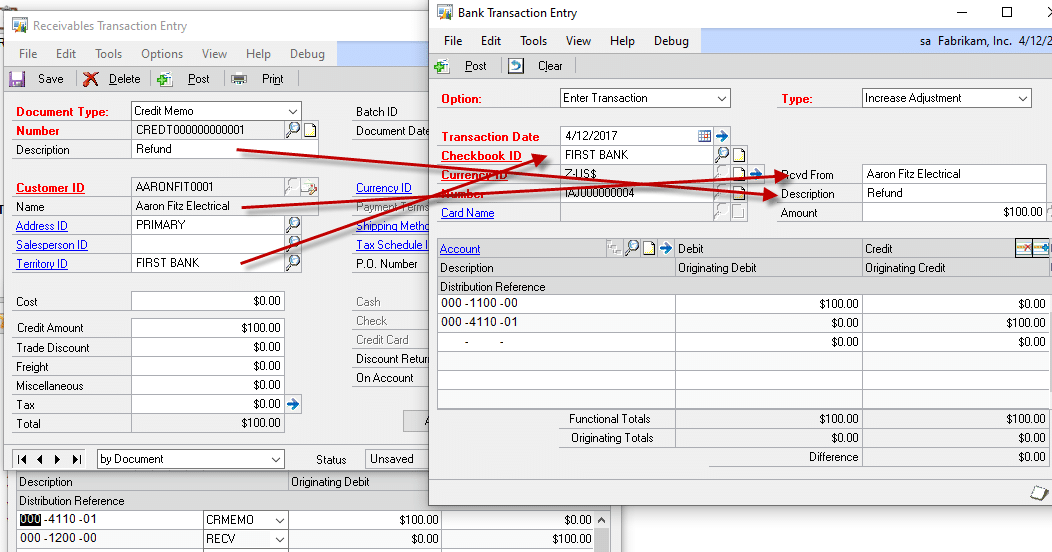Open Tools menu in Bank Transaction Entry
This screenshot has height=552, width=1052.
(533, 41)
